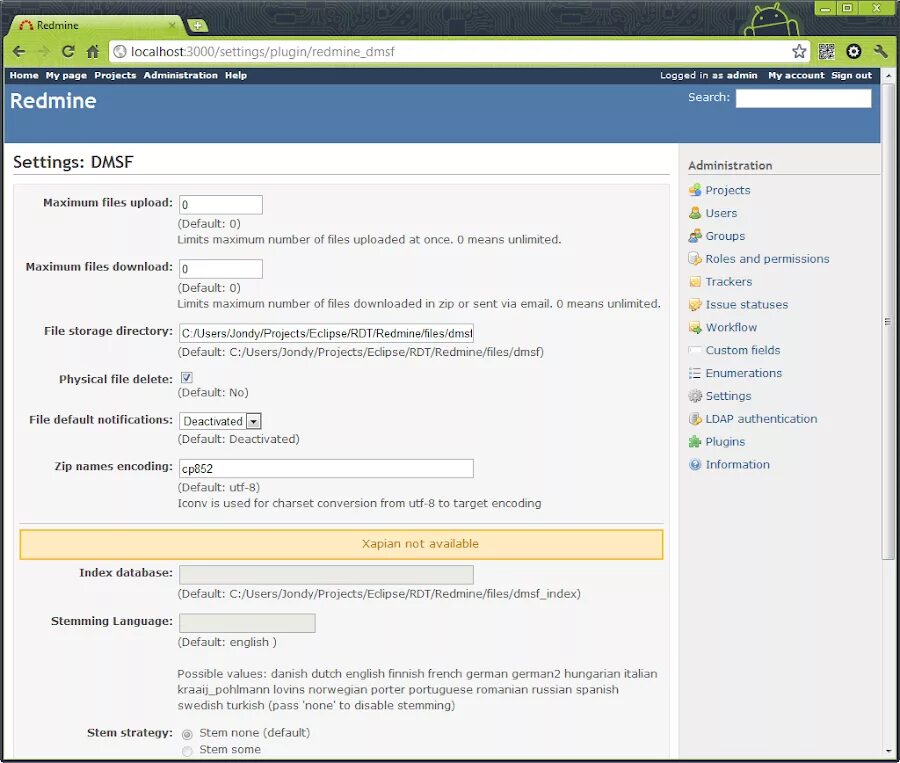The image size is (900, 763).
Task: Click the Index database field
Action: click(326, 575)
